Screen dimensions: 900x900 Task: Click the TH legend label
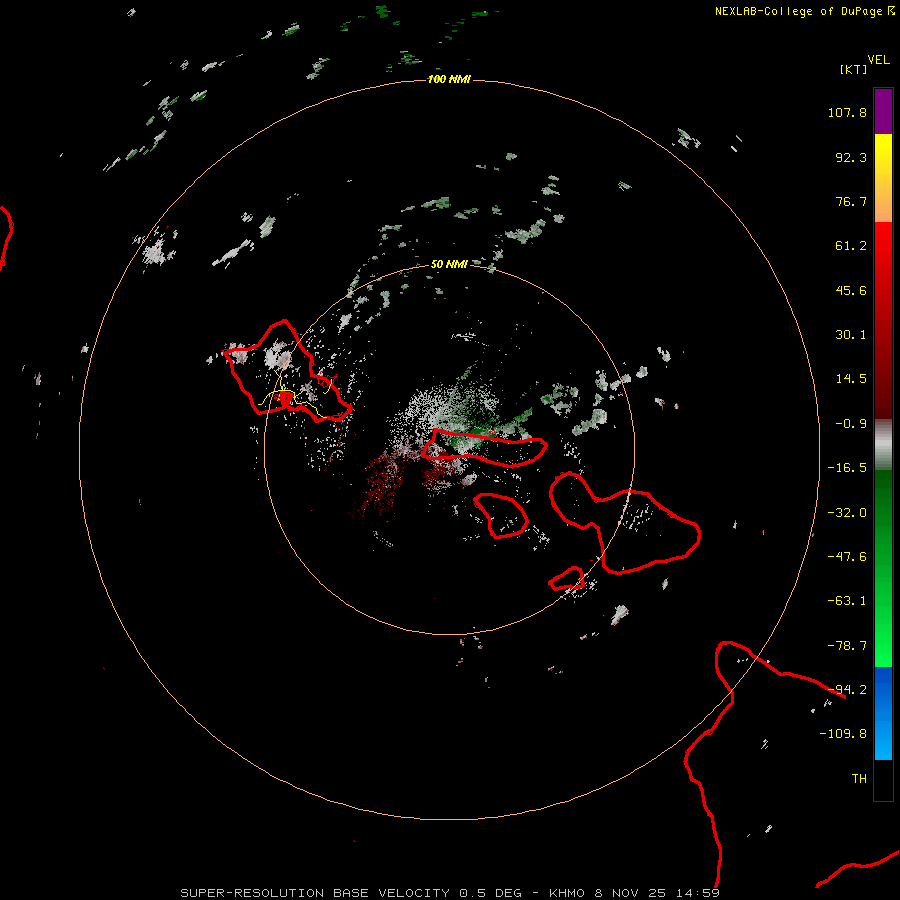tap(859, 779)
